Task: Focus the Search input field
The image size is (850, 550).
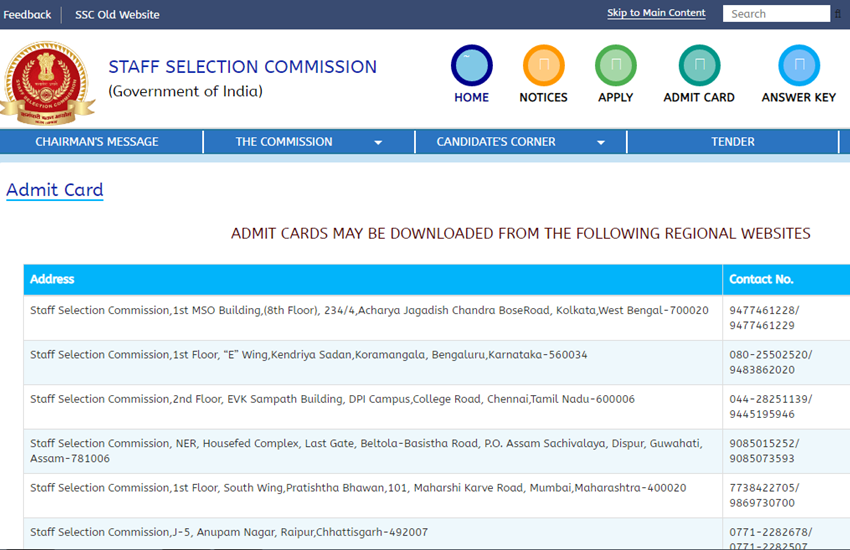Action: pyautogui.click(x=778, y=14)
